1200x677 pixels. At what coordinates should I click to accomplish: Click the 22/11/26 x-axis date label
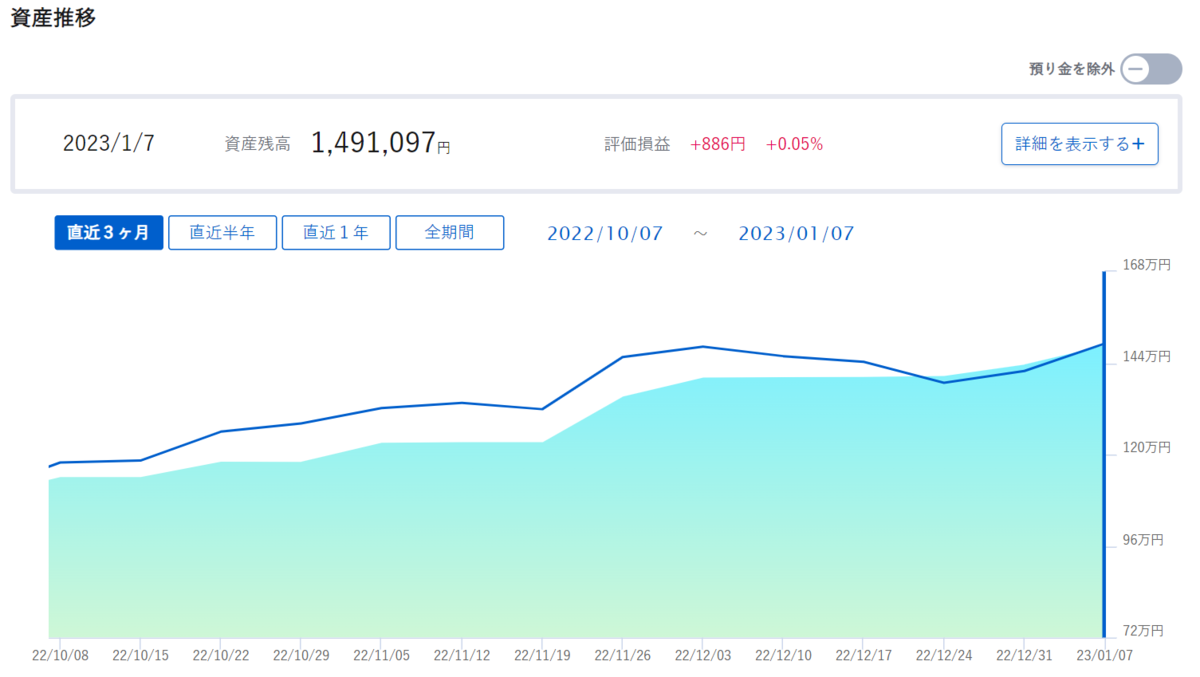tap(622, 655)
